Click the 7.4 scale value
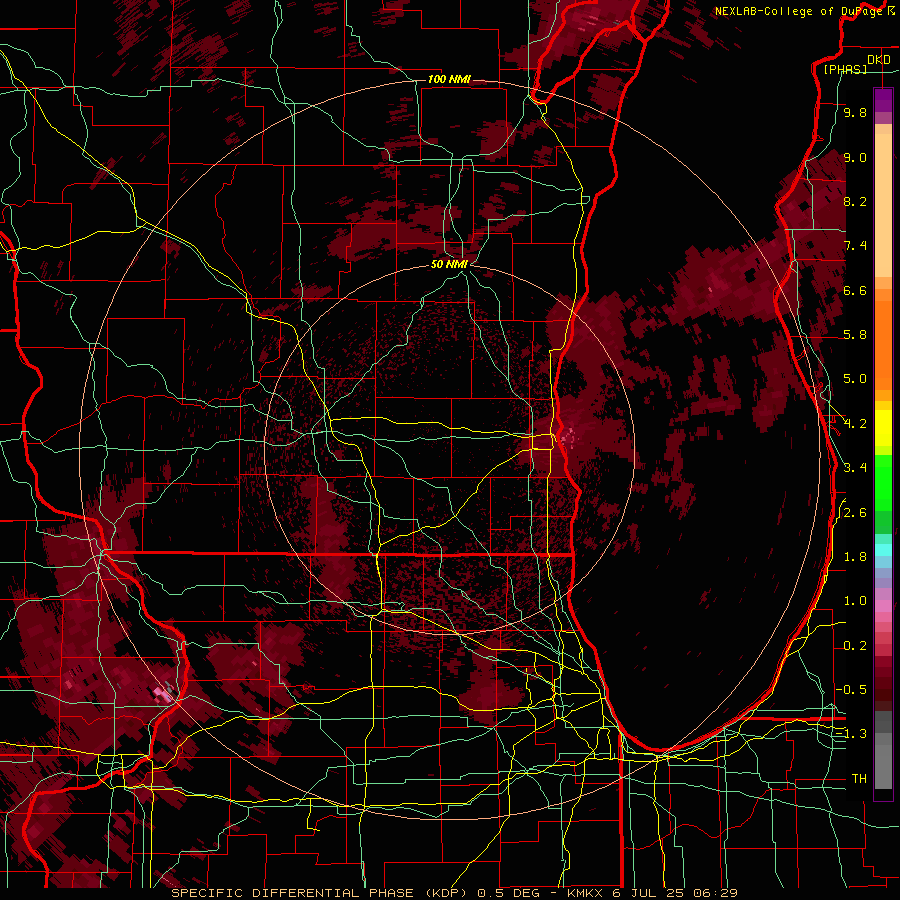 point(855,246)
